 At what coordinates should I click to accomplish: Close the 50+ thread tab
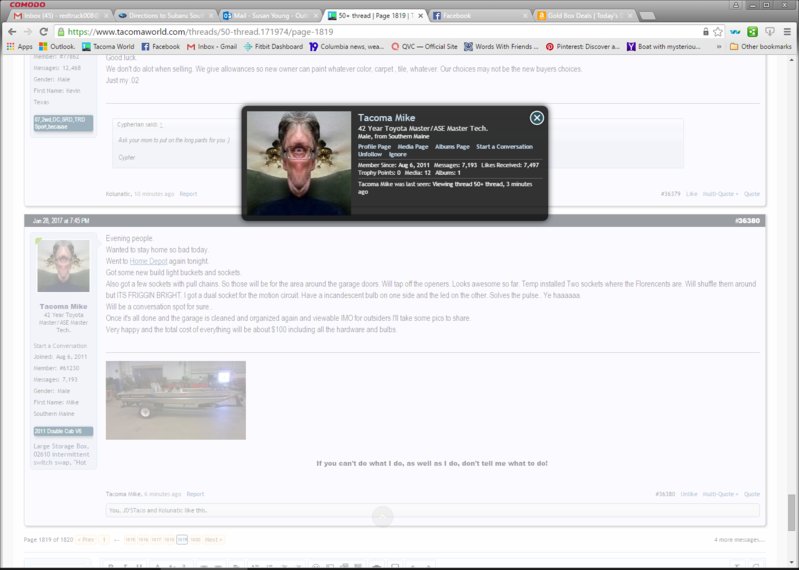(420, 16)
